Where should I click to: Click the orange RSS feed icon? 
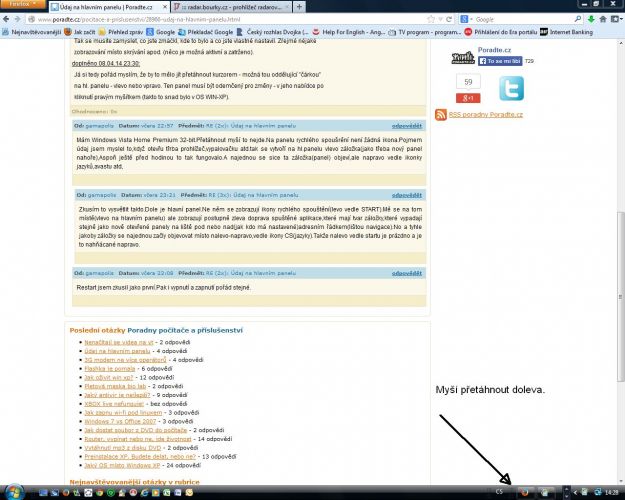pos(441,115)
